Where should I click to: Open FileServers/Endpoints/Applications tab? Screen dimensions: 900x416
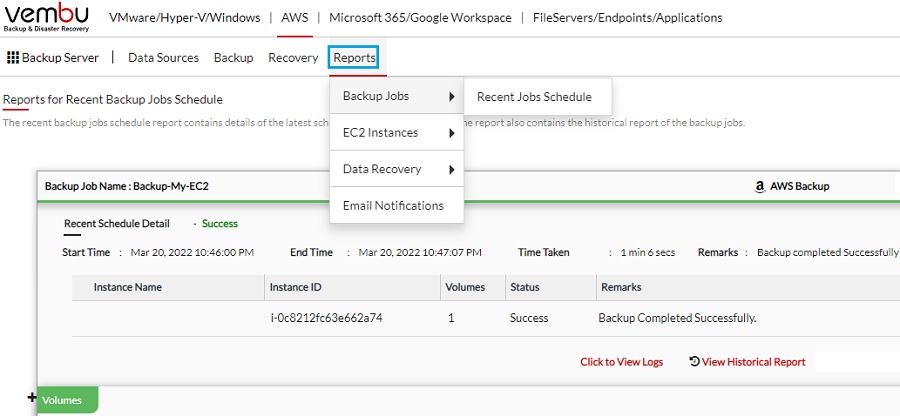(x=627, y=18)
